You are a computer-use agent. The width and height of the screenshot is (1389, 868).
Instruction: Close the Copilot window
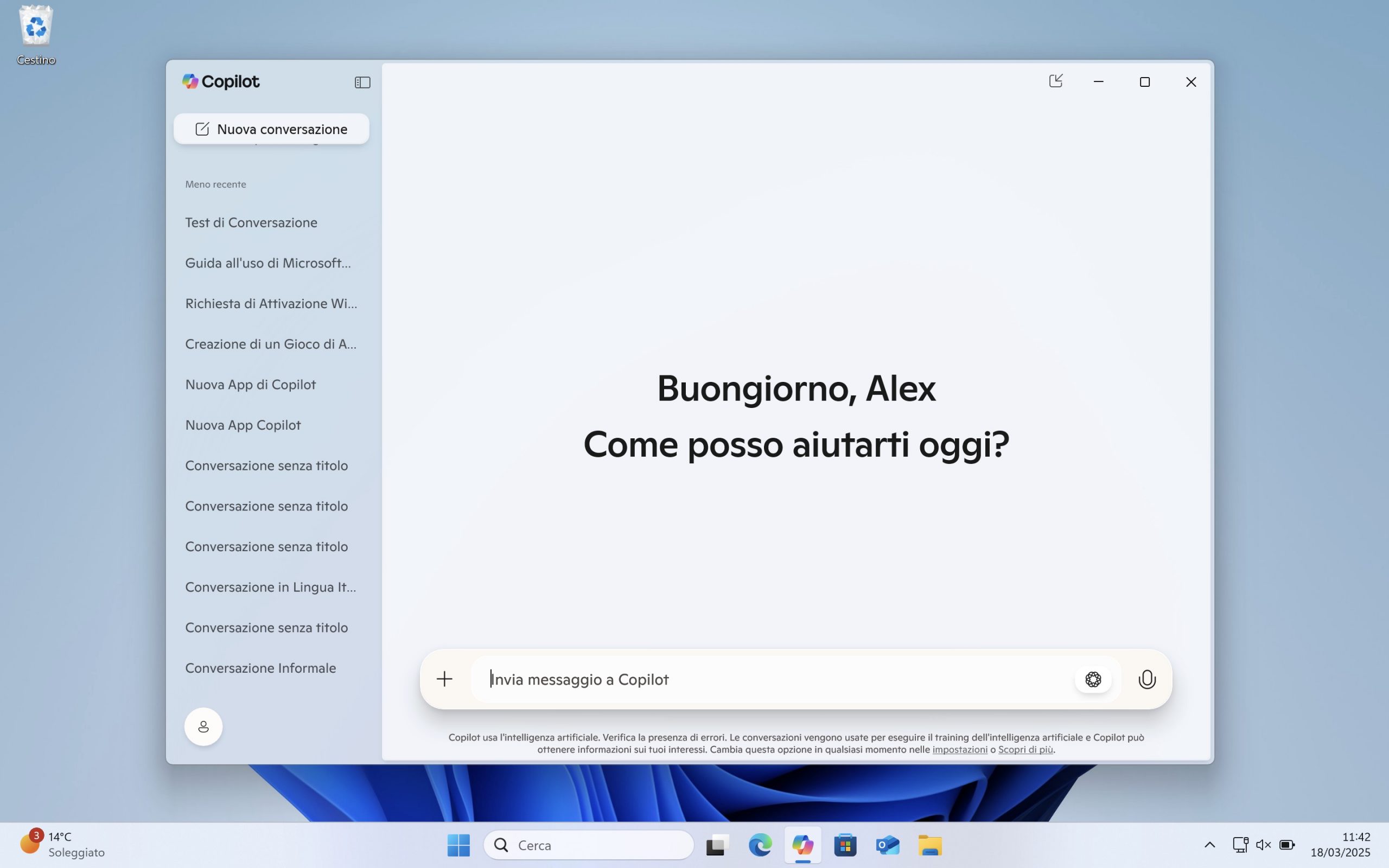click(1191, 81)
